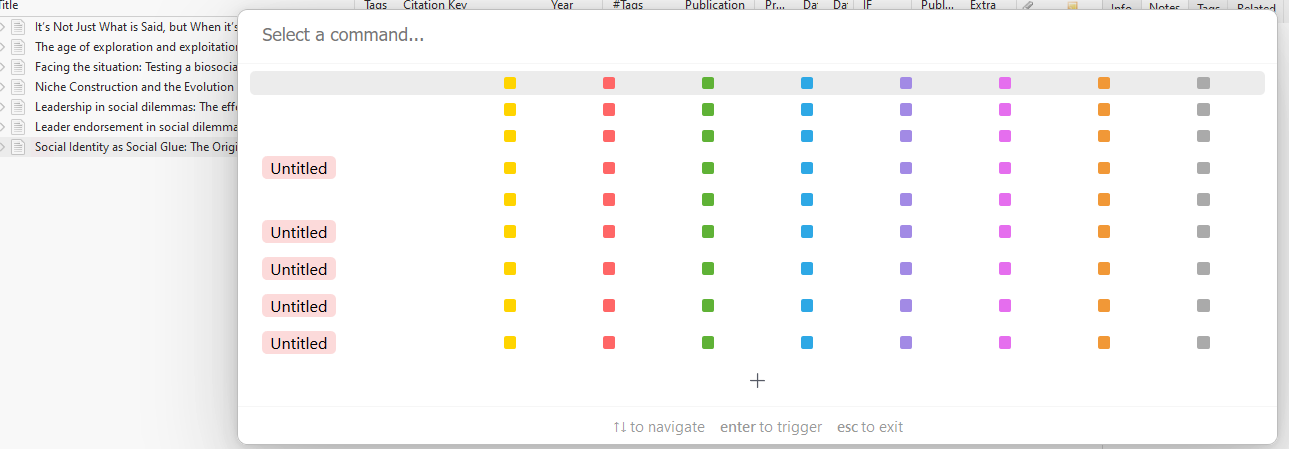Apply orange to the last Untitled tag
This screenshot has width=1289, height=449.
coord(1104,343)
